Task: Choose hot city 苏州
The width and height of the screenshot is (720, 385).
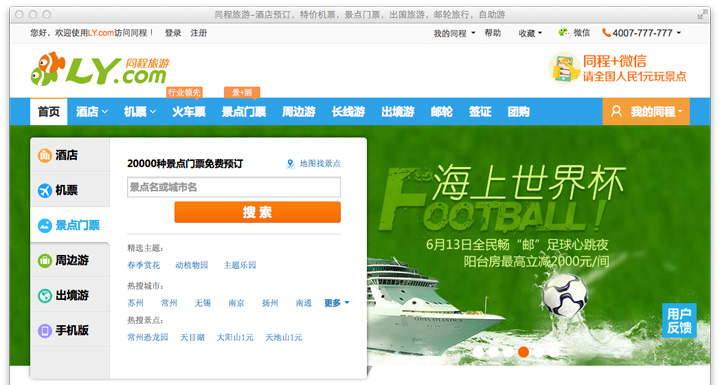Action: [x=135, y=303]
